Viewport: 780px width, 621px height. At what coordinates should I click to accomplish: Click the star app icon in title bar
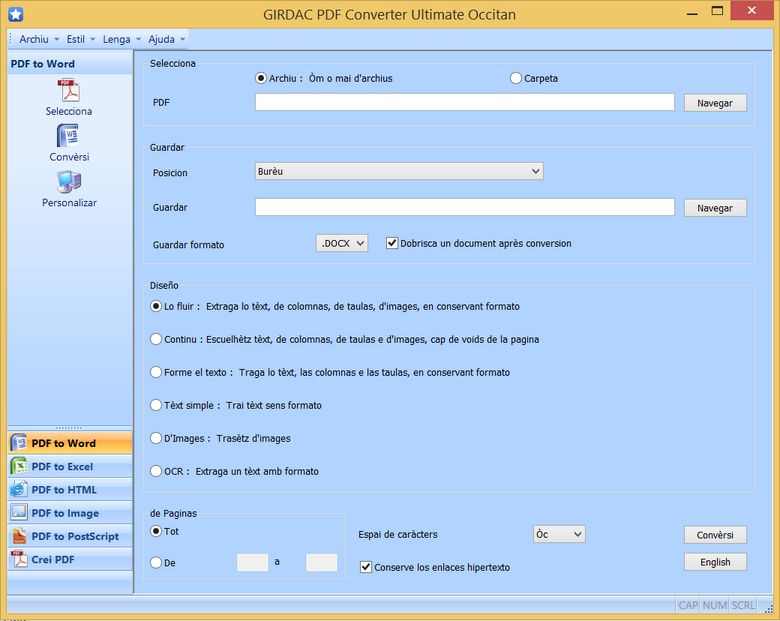tap(15, 14)
